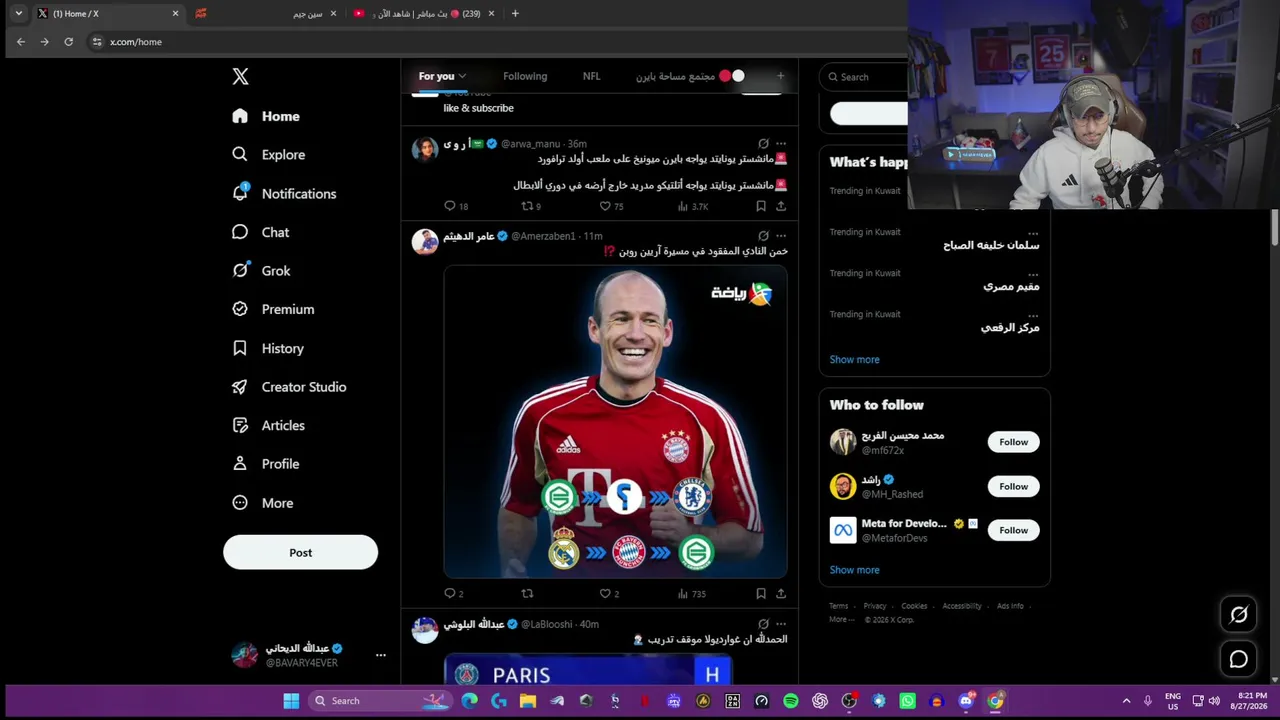View analytics of the @arwa_manu post
The image size is (1280, 720).
(693, 206)
